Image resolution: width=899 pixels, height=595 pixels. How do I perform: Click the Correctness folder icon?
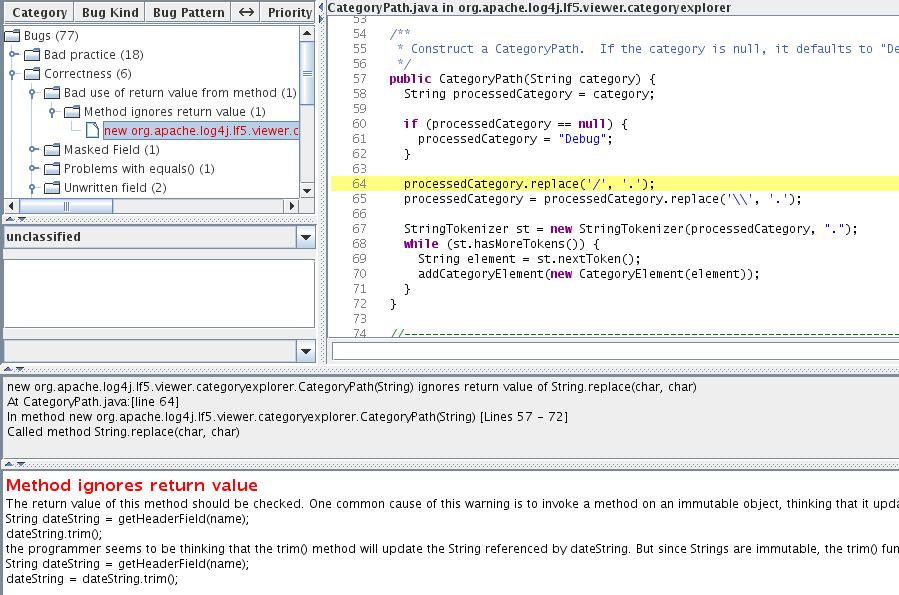(x=32, y=73)
